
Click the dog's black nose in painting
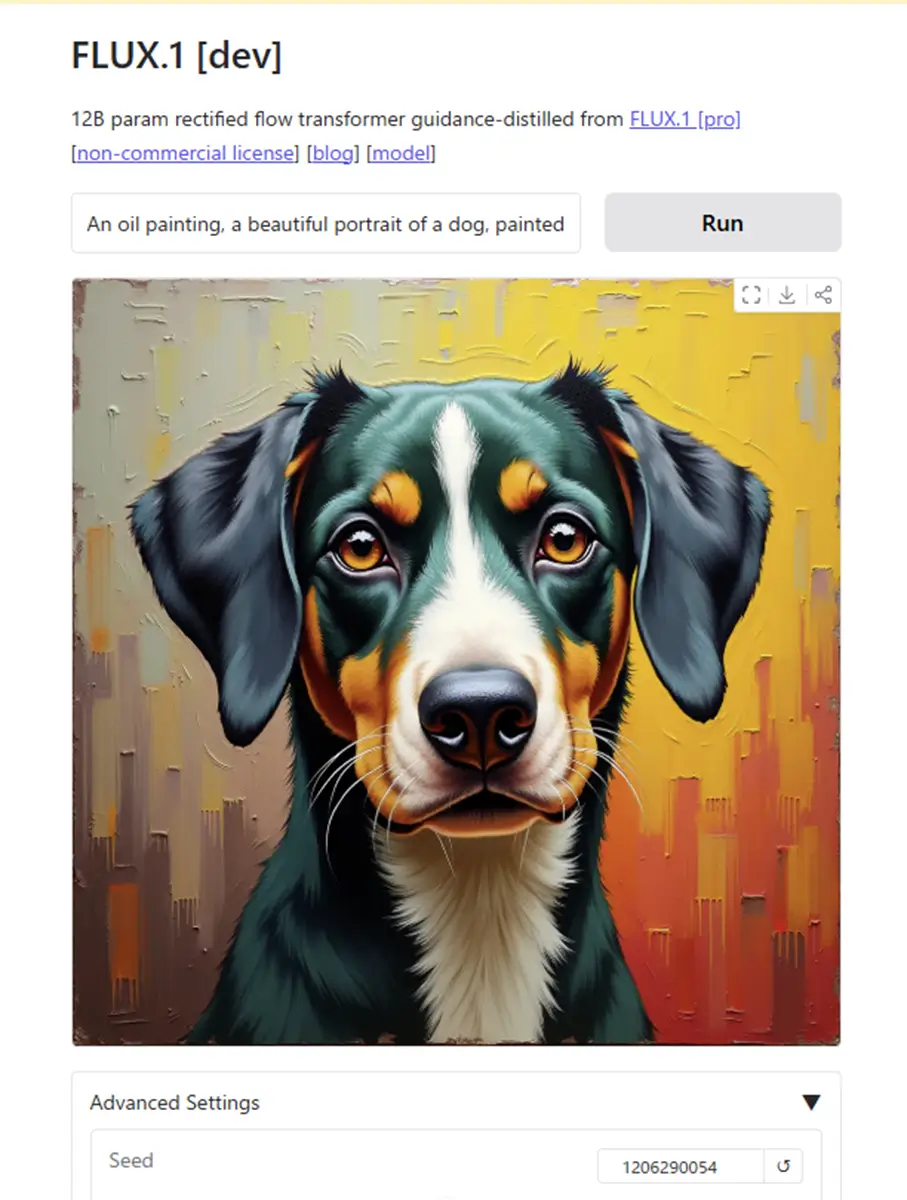[x=478, y=715]
